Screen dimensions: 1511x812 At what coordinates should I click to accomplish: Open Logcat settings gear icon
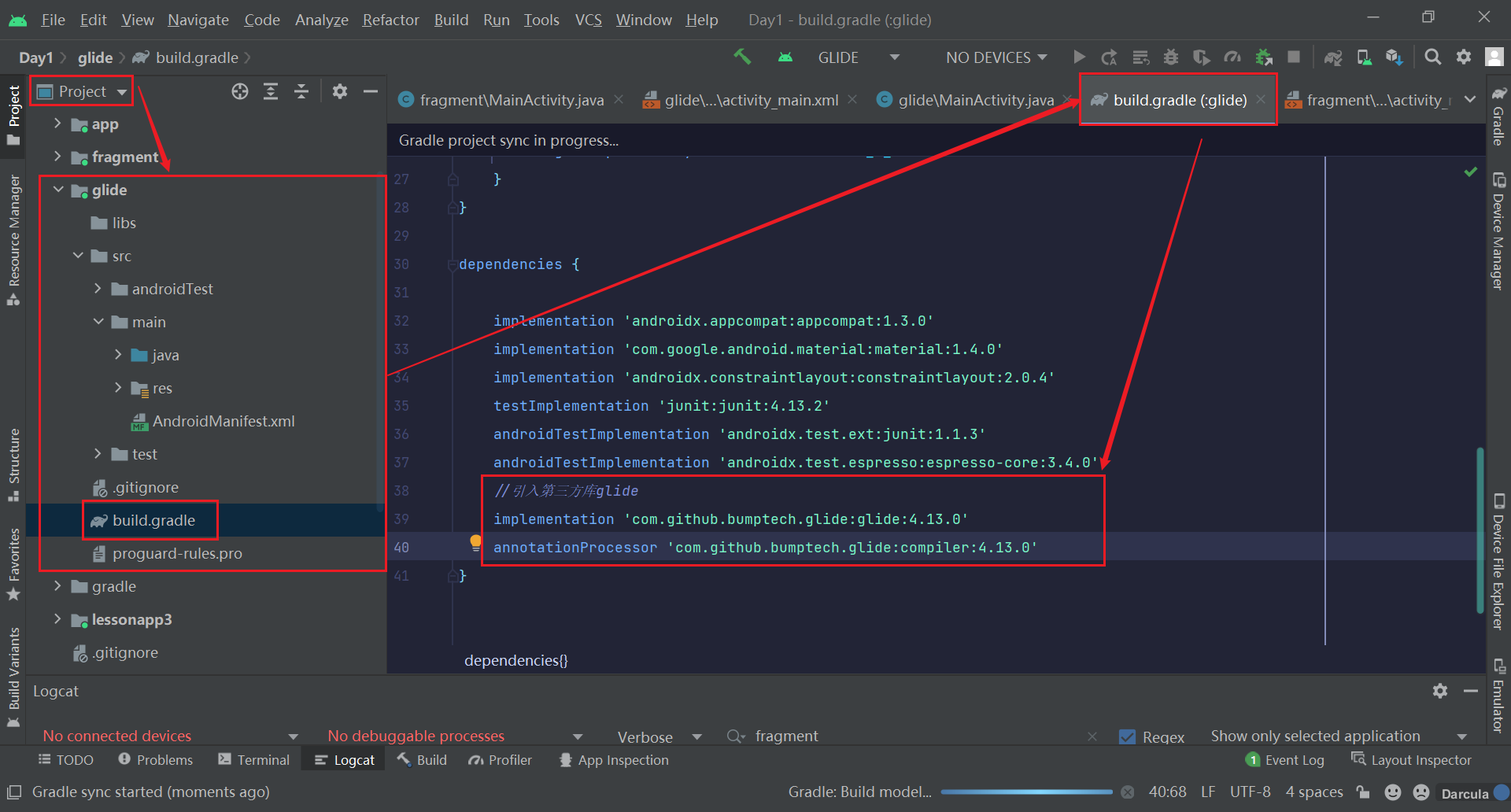click(1440, 691)
